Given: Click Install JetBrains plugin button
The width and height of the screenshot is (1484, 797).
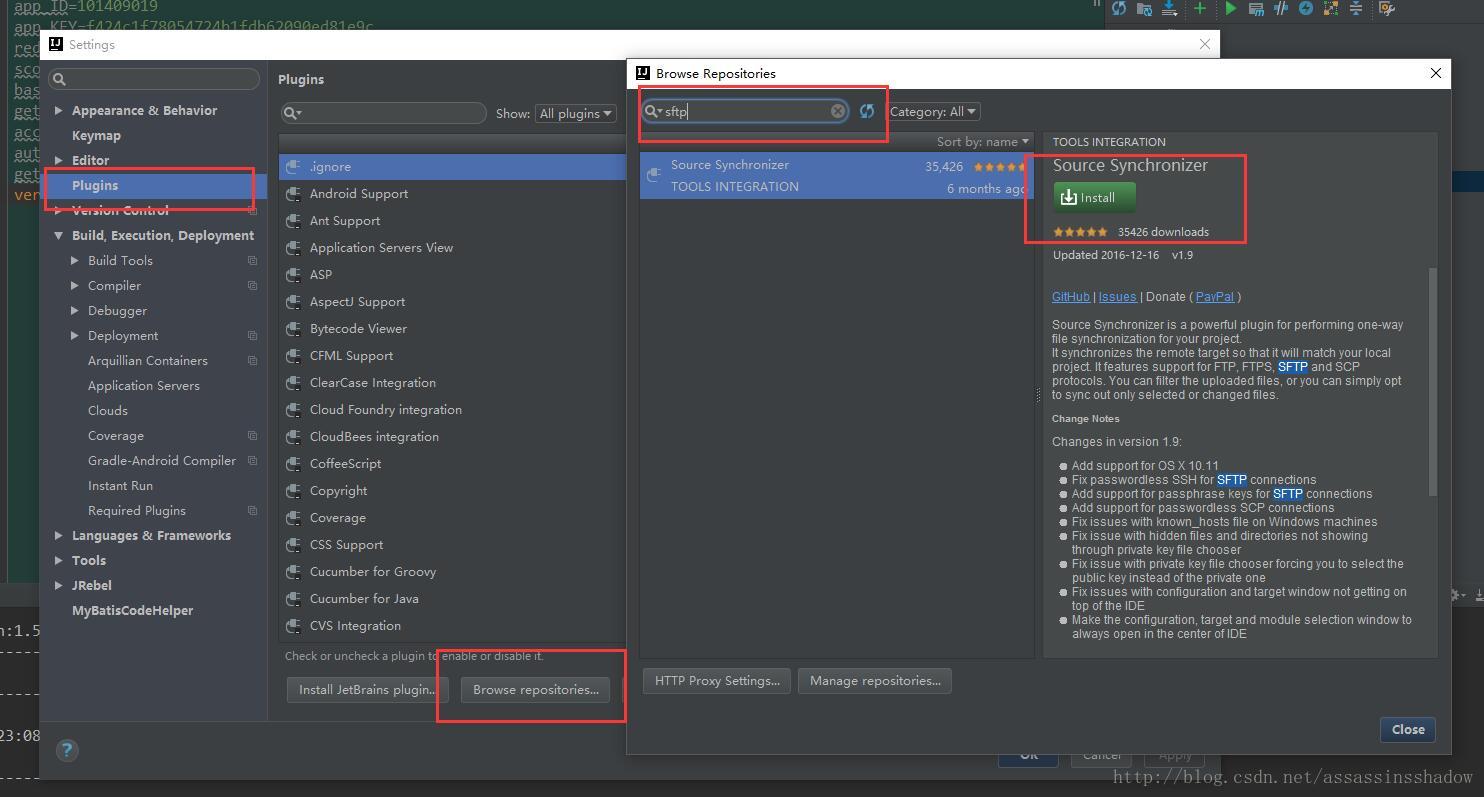Looking at the screenshot, I should (x=367, y=689).
